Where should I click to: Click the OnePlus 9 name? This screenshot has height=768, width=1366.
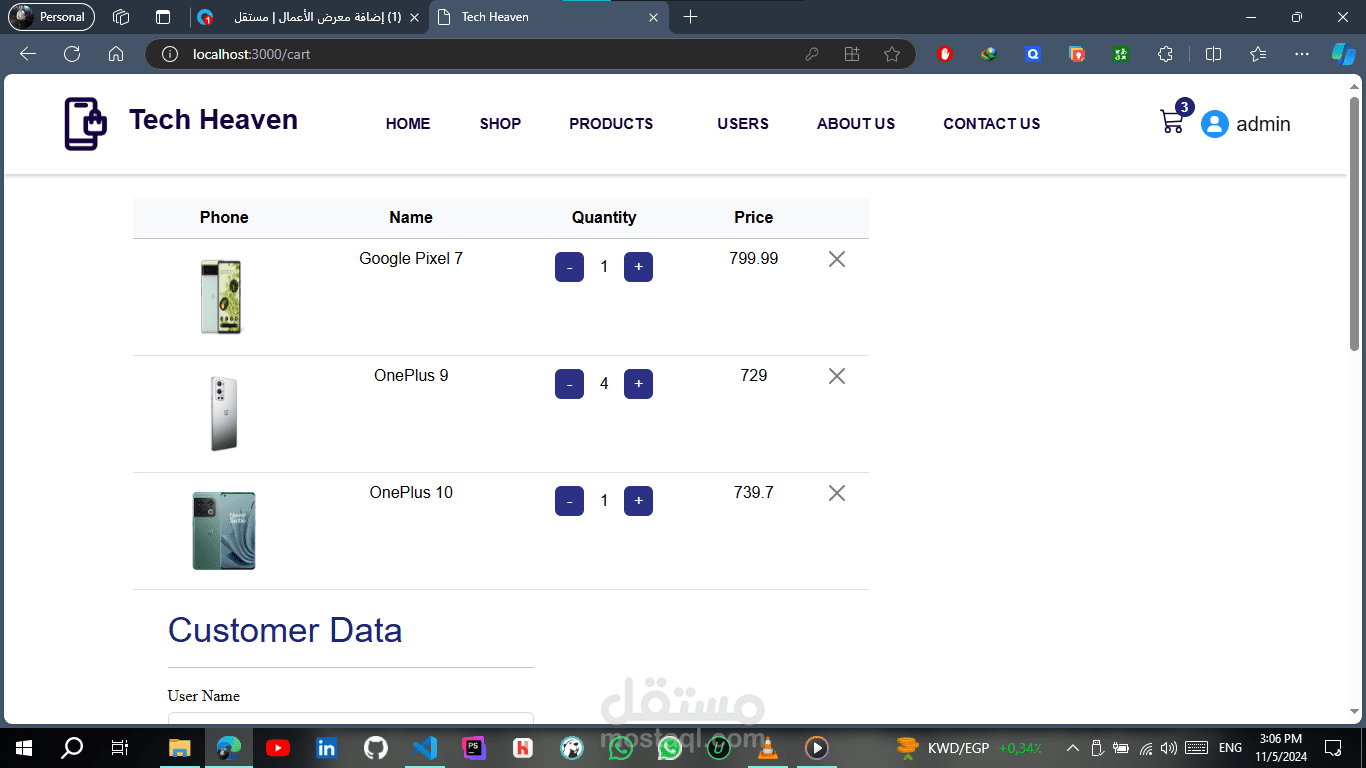tap(411, 376)
